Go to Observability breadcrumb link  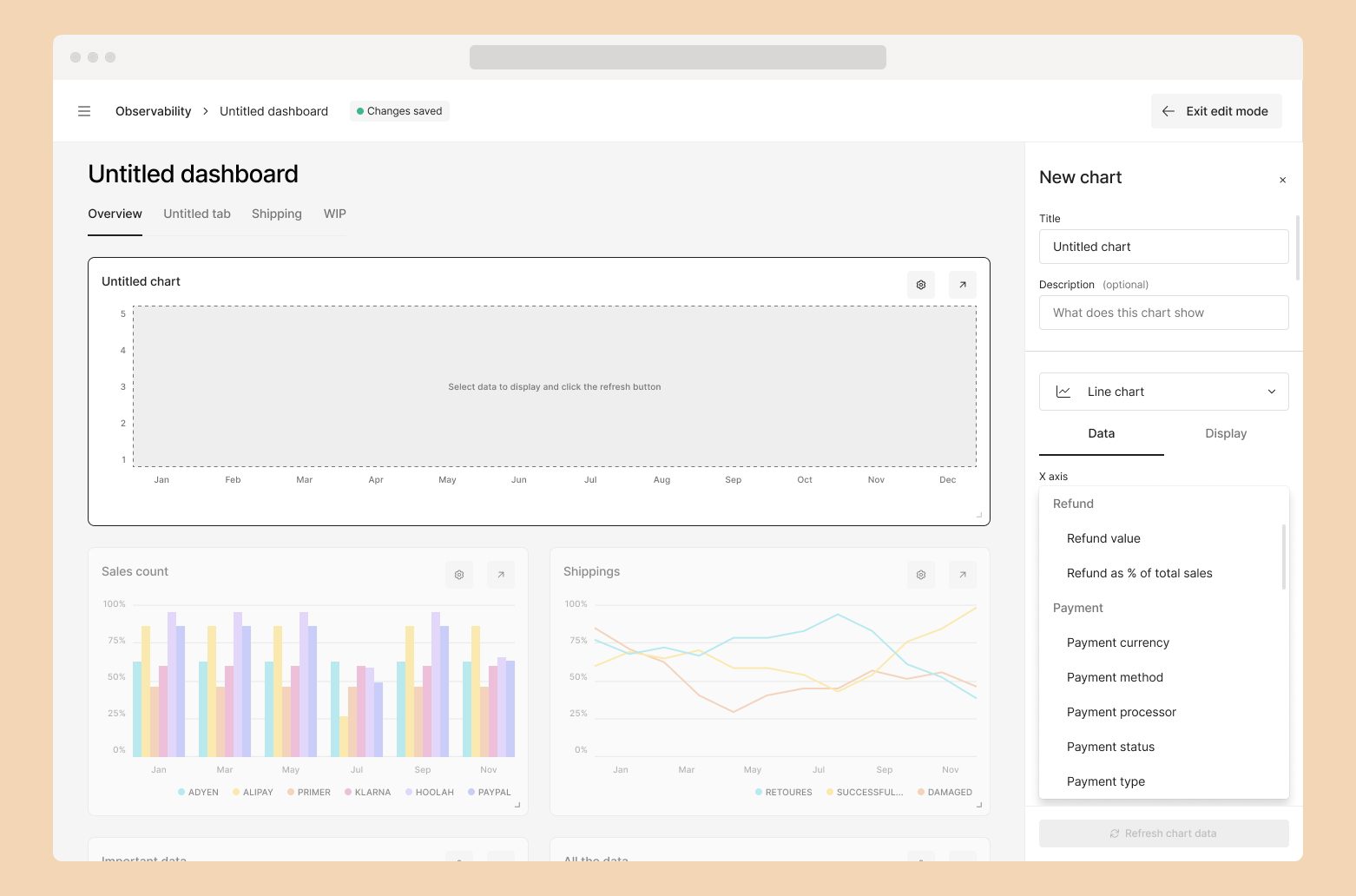coord(153,111)
